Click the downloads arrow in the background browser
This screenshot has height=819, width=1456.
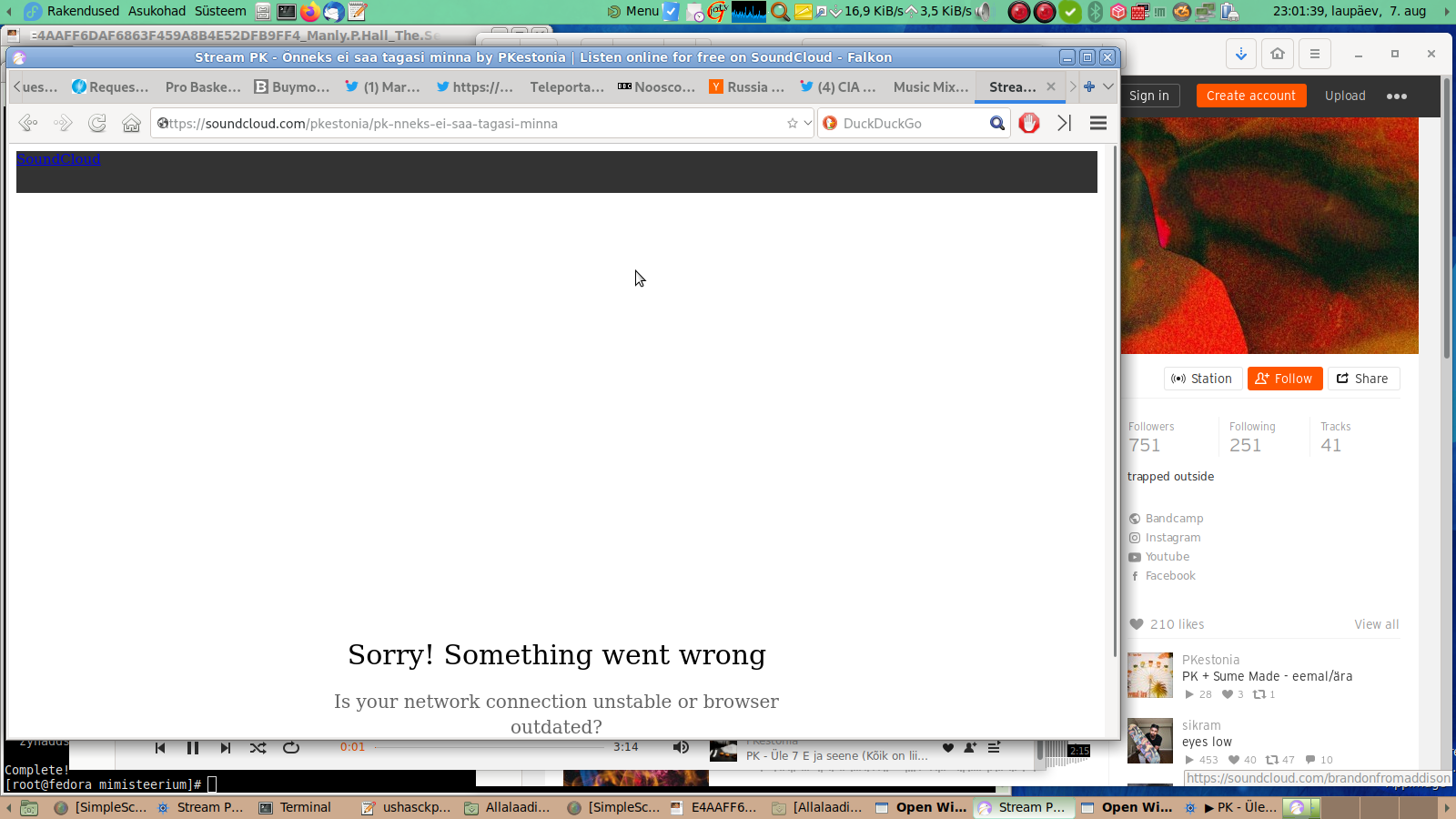click(x=1241, y=54)
